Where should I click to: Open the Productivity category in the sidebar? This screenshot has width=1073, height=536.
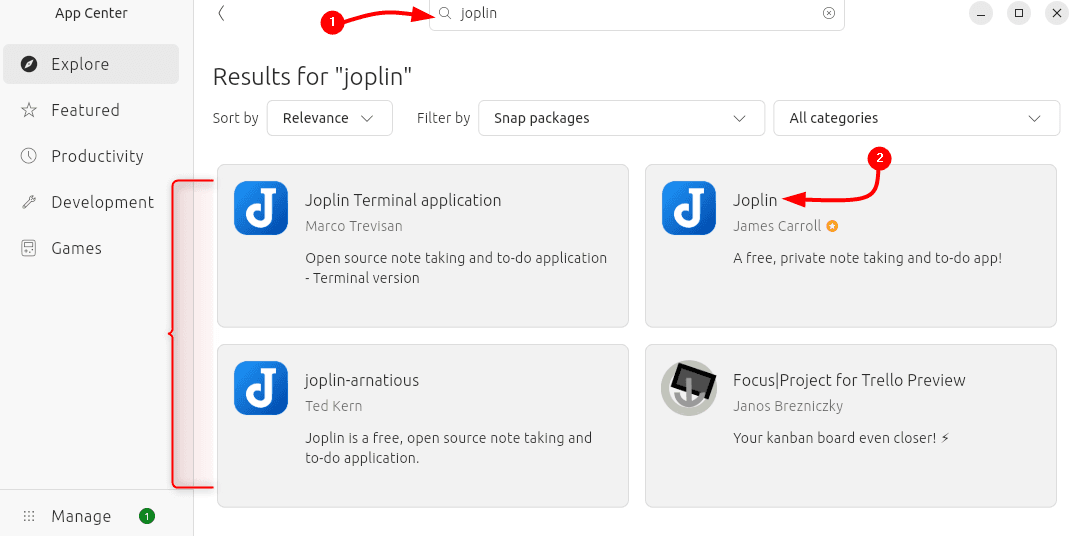(x=97, y=156)
